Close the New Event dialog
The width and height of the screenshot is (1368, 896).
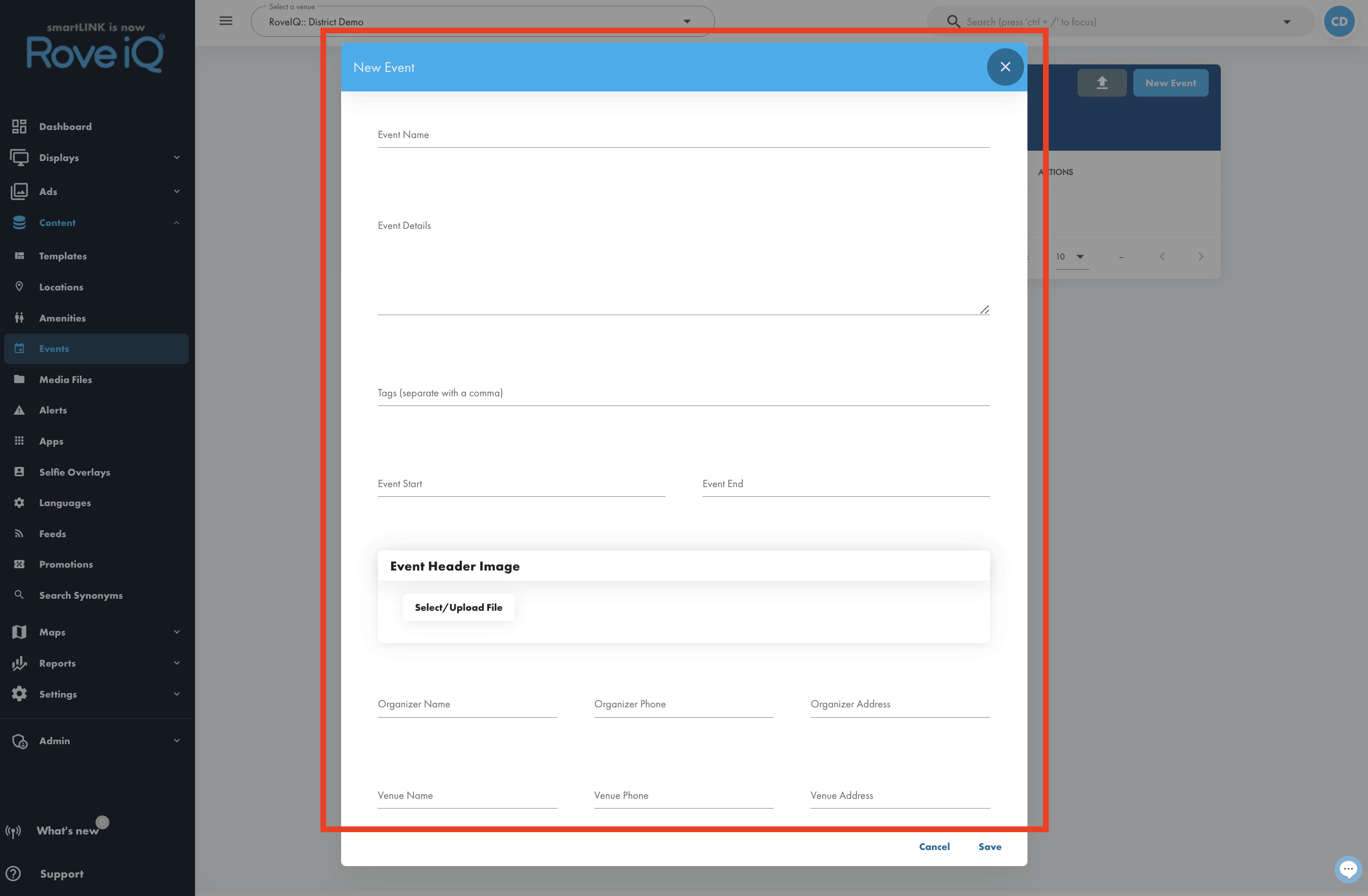(x=1005, y=67)
